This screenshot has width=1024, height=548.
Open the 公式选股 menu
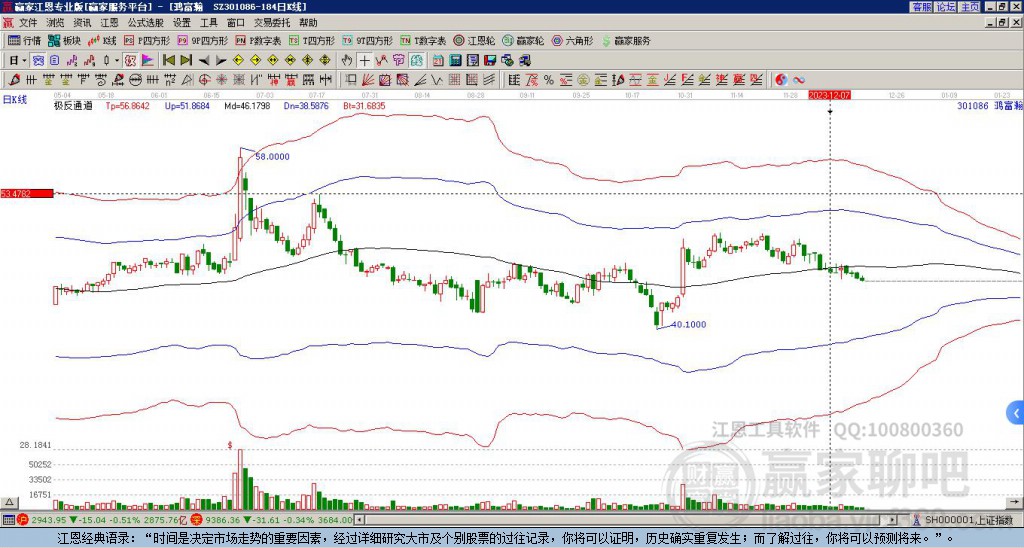click(146, 23)
